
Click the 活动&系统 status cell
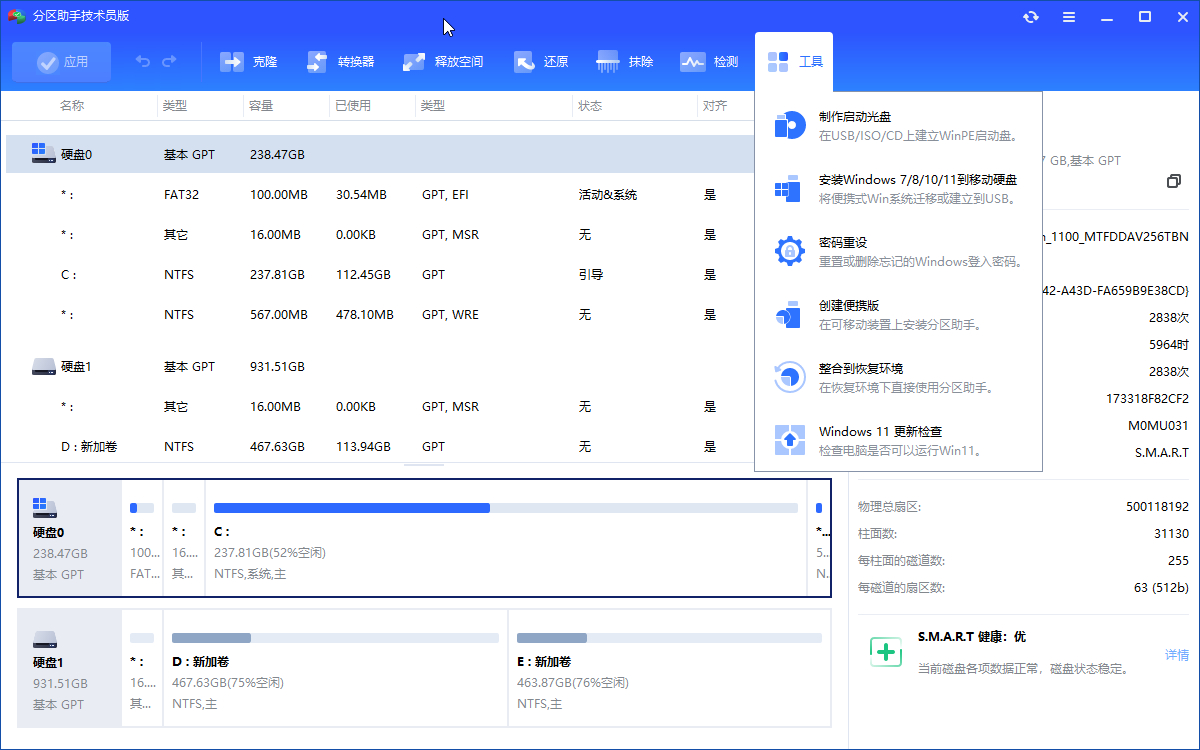coord(608,195)
